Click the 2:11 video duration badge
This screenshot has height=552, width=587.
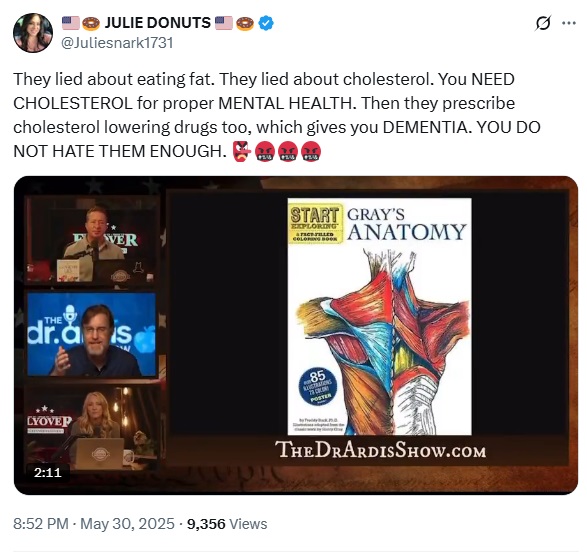pos(48,472)
